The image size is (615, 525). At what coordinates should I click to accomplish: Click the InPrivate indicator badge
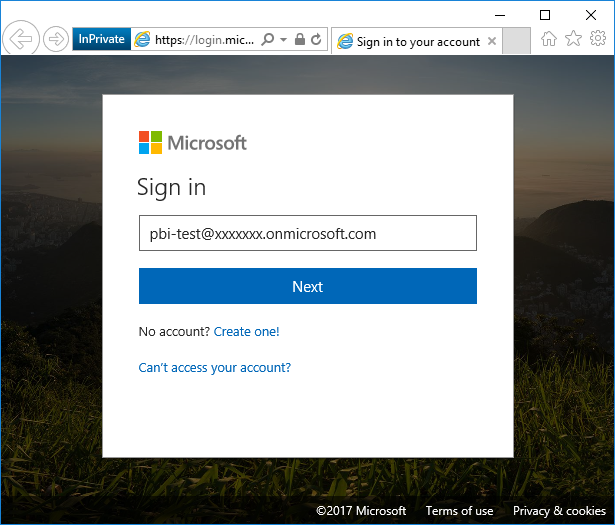(102, 39)
